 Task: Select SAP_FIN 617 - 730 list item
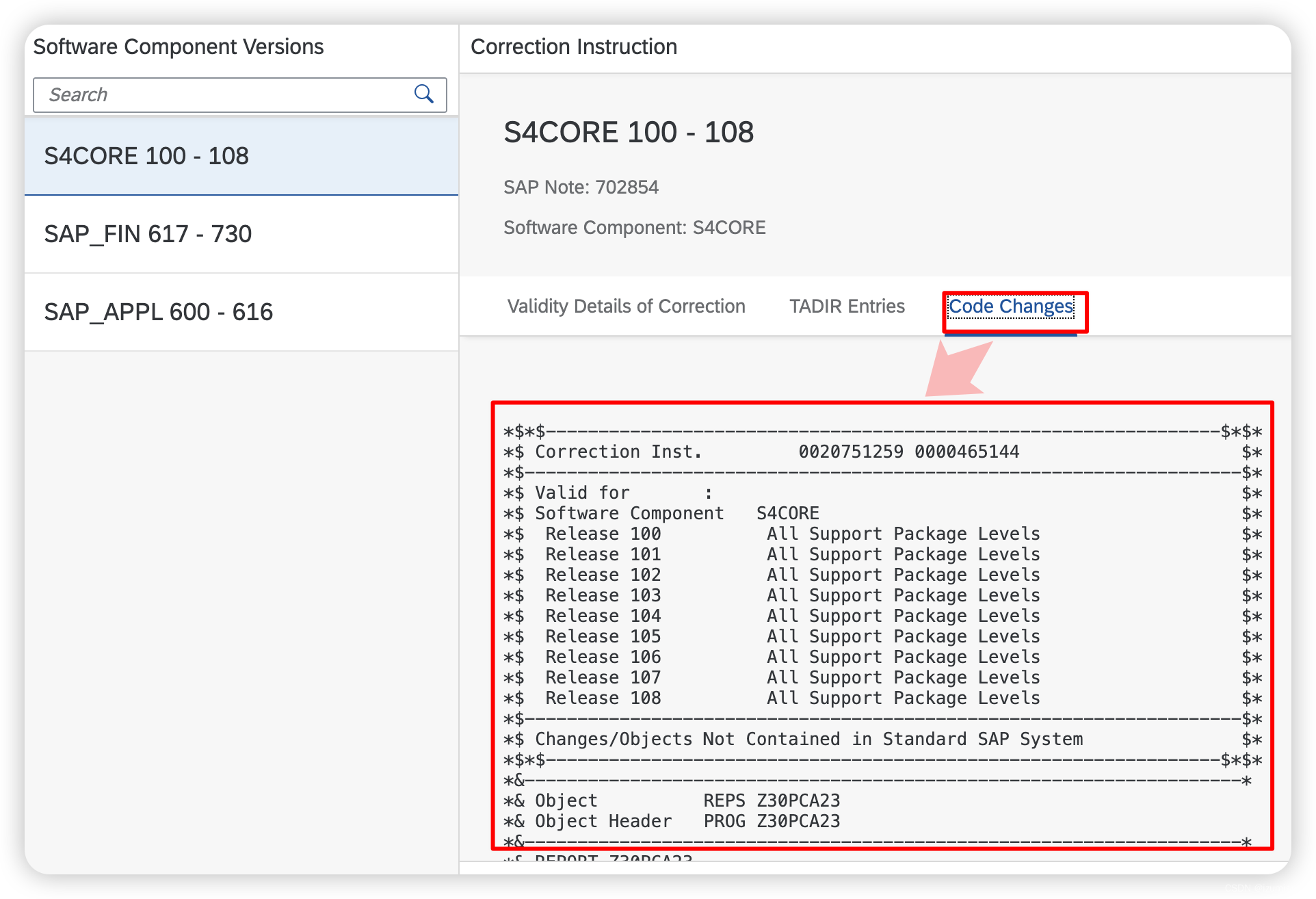[241, 234]
